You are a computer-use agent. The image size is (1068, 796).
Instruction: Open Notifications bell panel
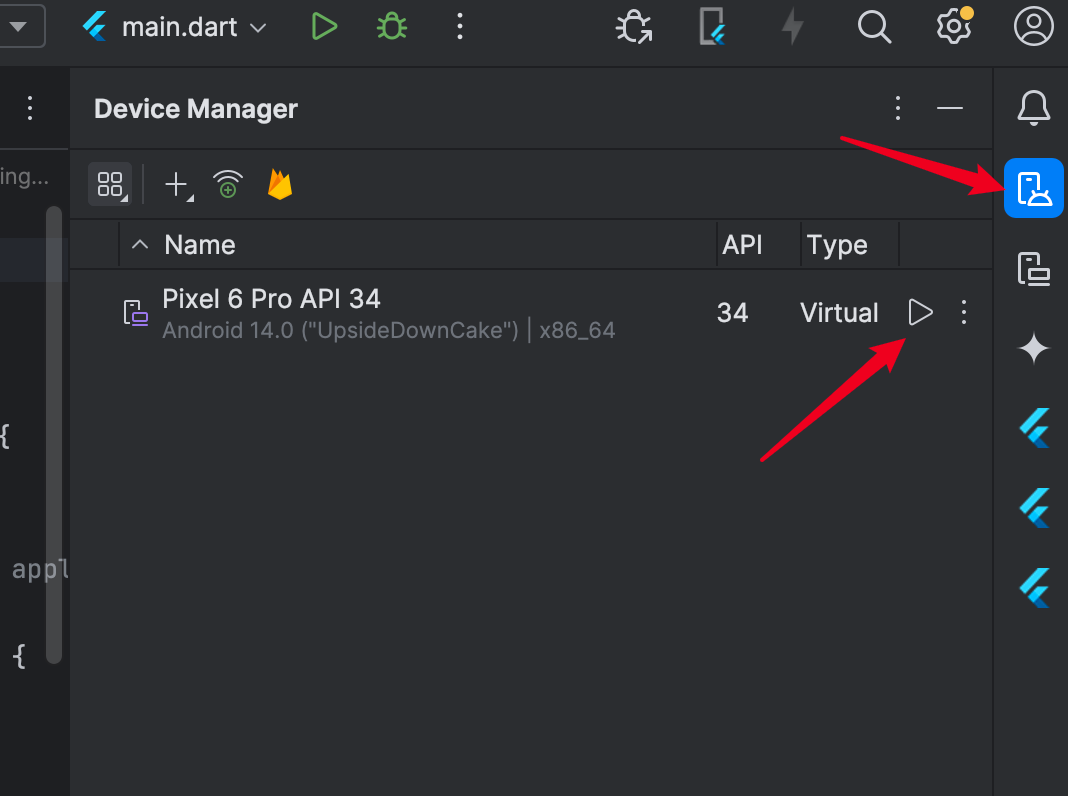point(1033,108)
